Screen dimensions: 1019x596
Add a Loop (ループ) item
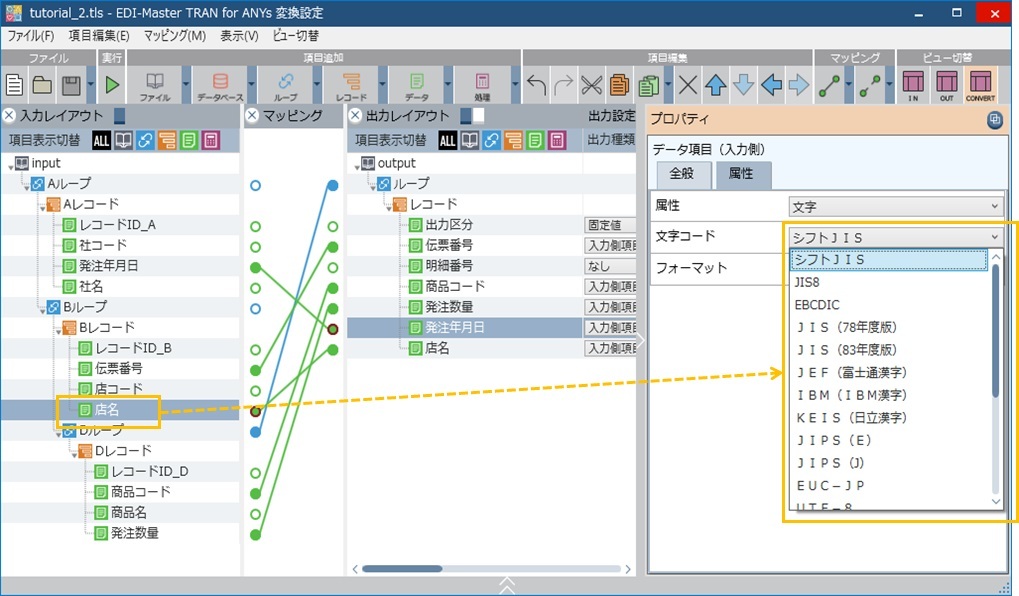pos(285,85)
